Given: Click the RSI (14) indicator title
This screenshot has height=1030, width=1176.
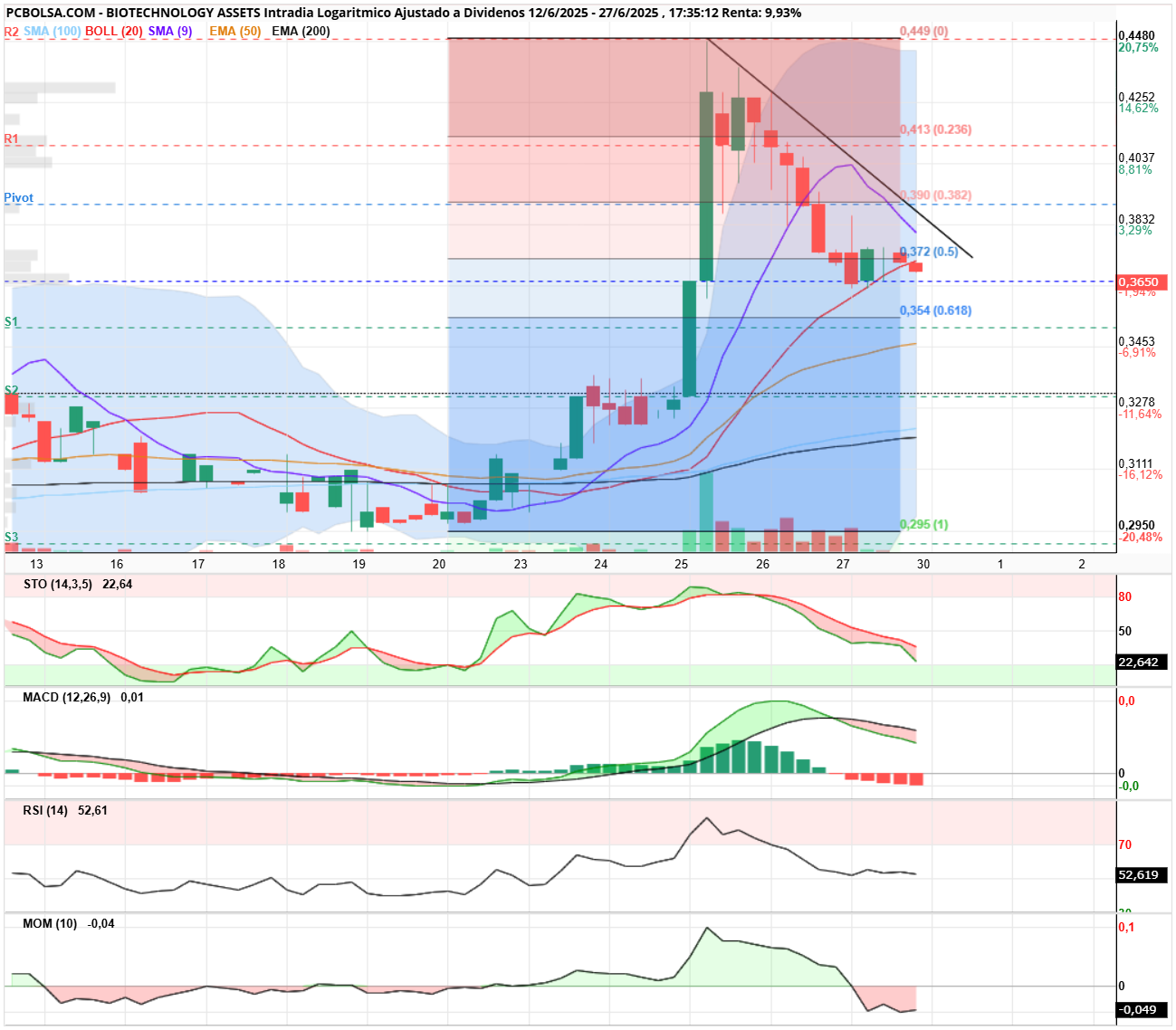Looking at the screenshot, I should click(45, 810).
